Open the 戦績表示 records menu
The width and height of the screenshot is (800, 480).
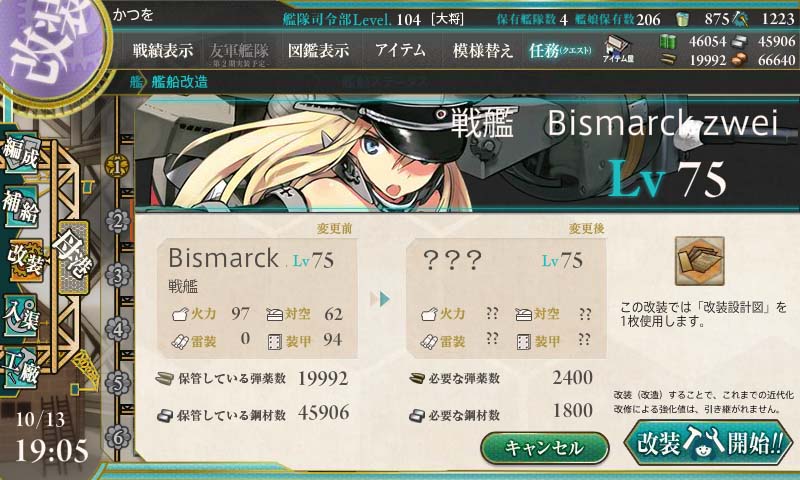click(163, 50)
